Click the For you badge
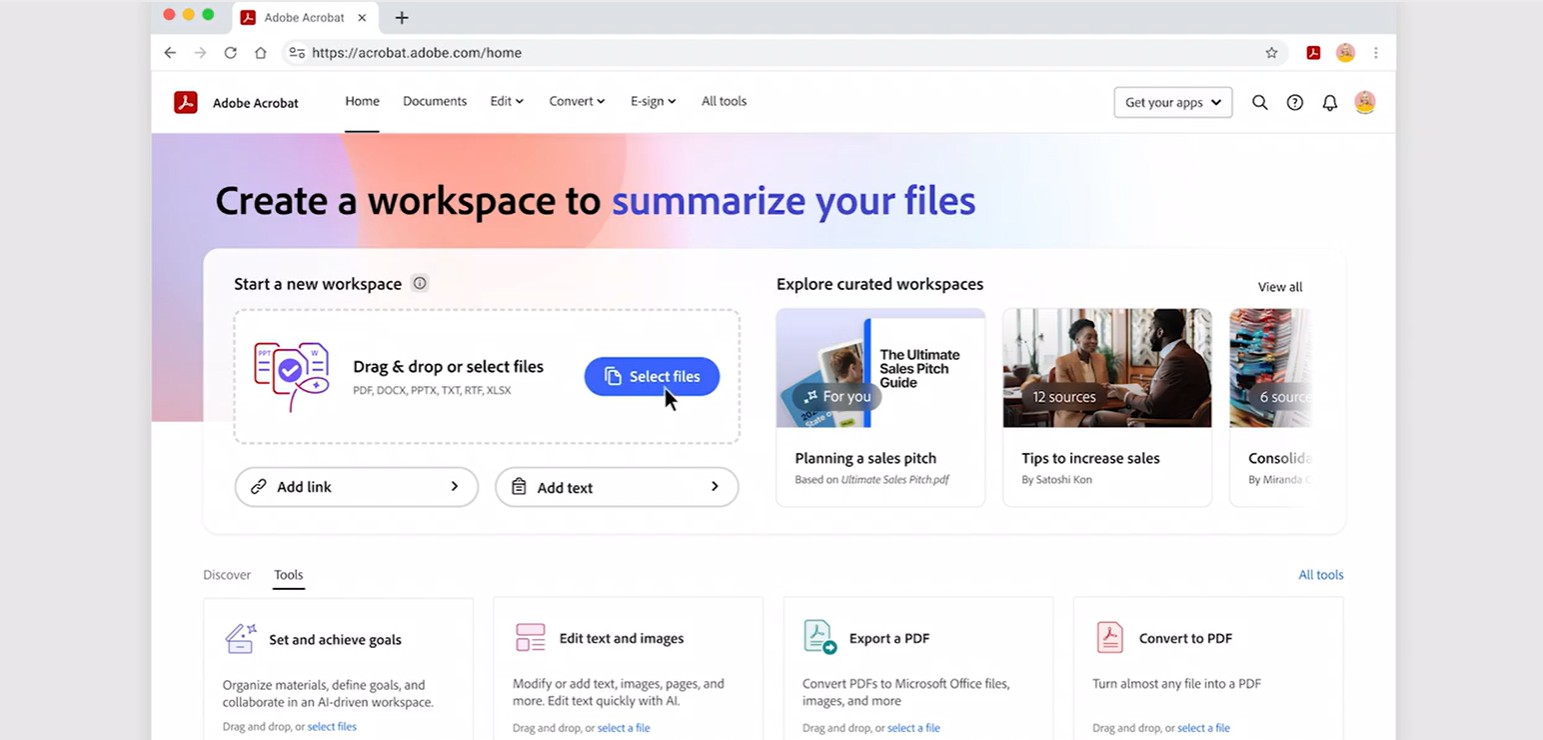1543x740 pixels. point(837,397)
